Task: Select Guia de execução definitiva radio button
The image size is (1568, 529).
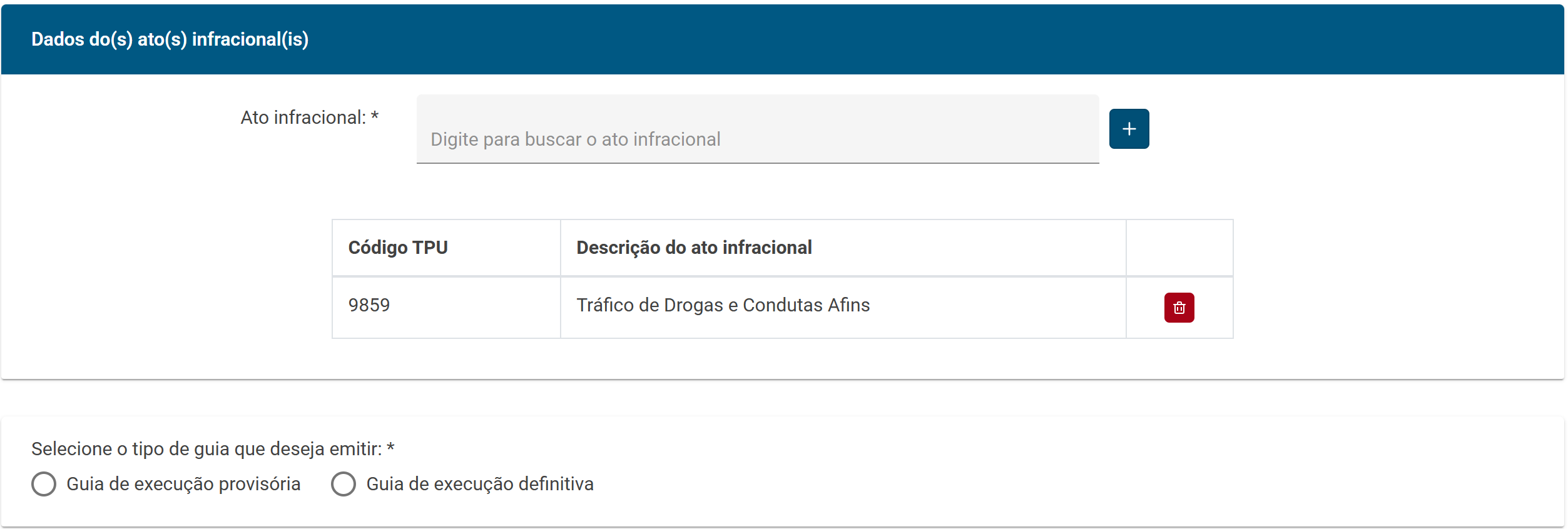Action: click(x=344, y=484)
